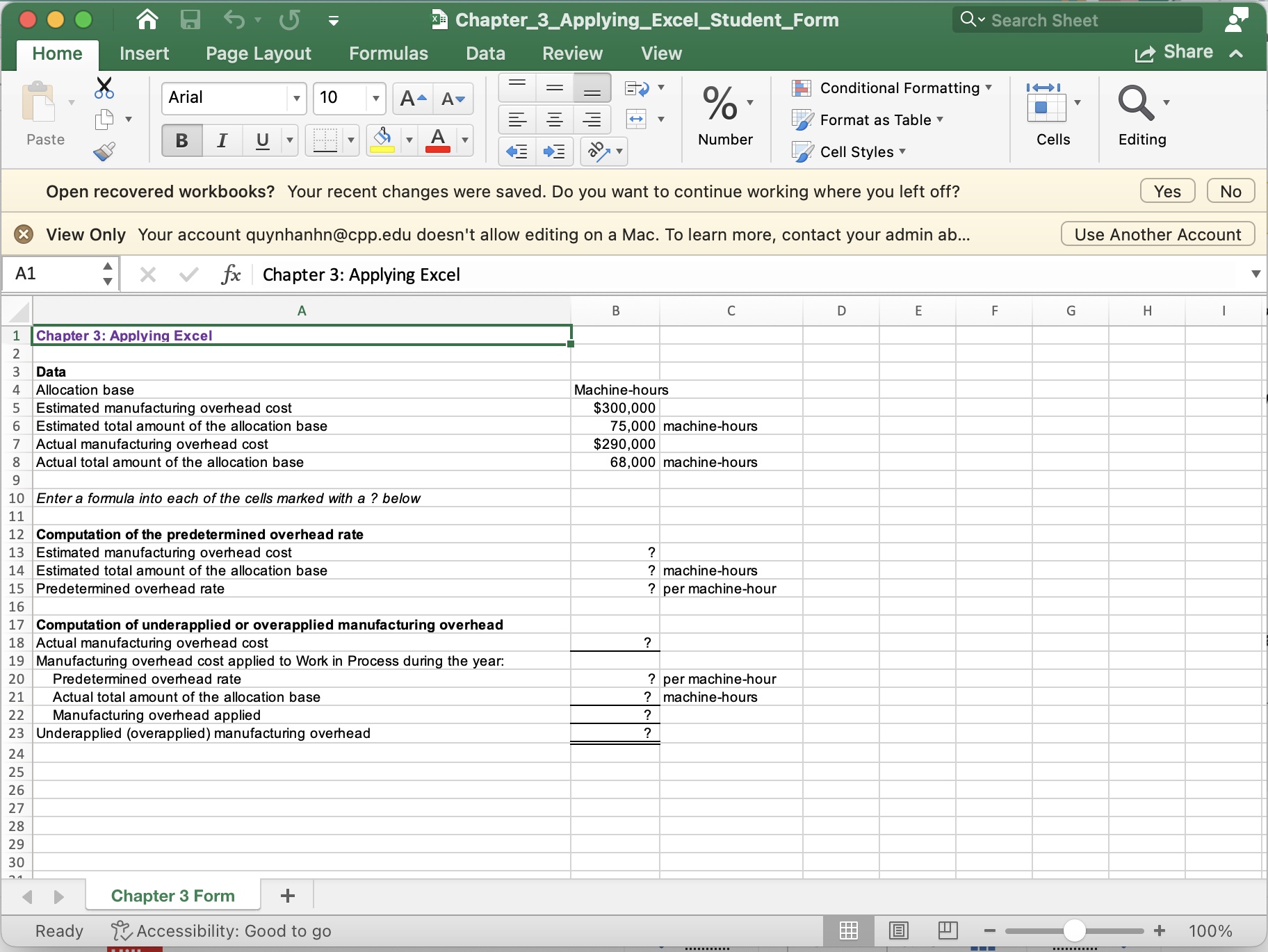Click the Conditional Formatting icon

click(x=803, y=88)
